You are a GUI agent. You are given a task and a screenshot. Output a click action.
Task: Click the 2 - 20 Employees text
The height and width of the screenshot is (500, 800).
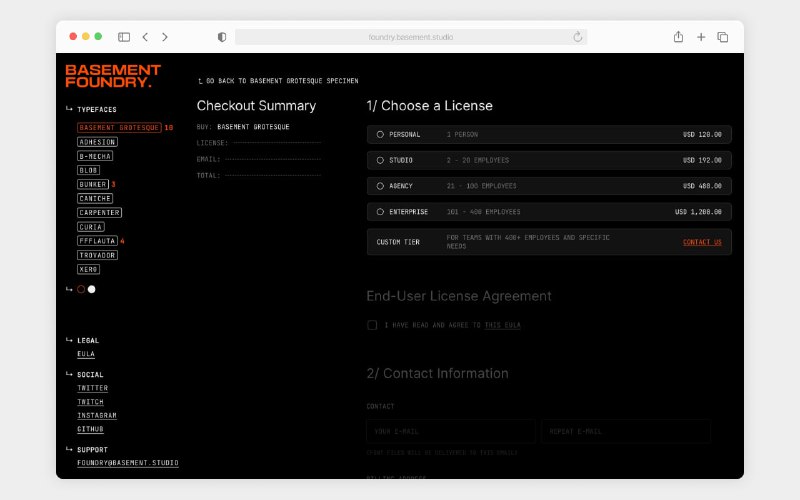click(x=478, y=160)
